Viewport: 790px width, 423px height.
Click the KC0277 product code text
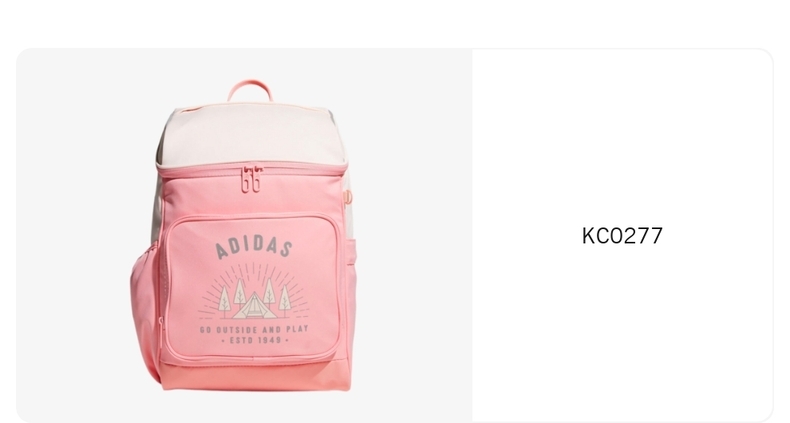tap(622, 236)
